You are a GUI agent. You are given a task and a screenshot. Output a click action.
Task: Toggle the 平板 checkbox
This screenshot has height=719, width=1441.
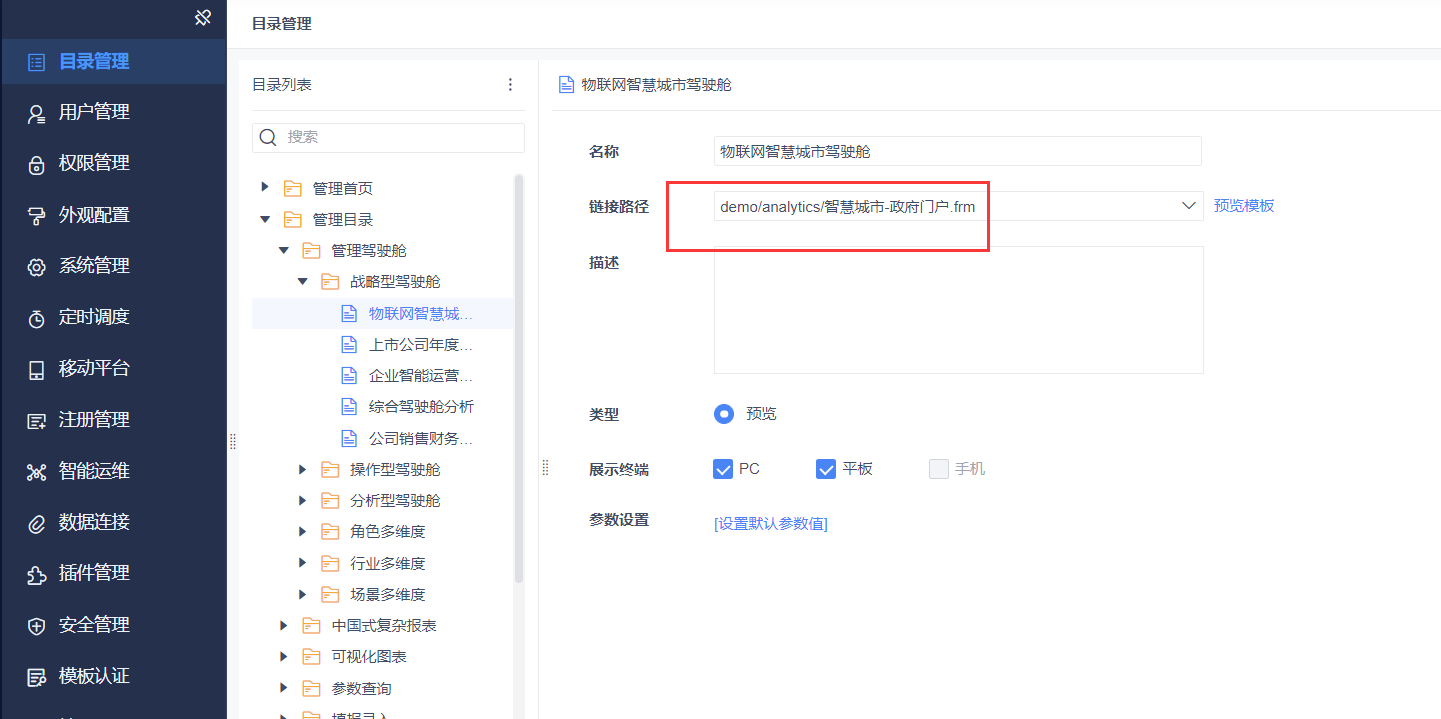[826, 469]
